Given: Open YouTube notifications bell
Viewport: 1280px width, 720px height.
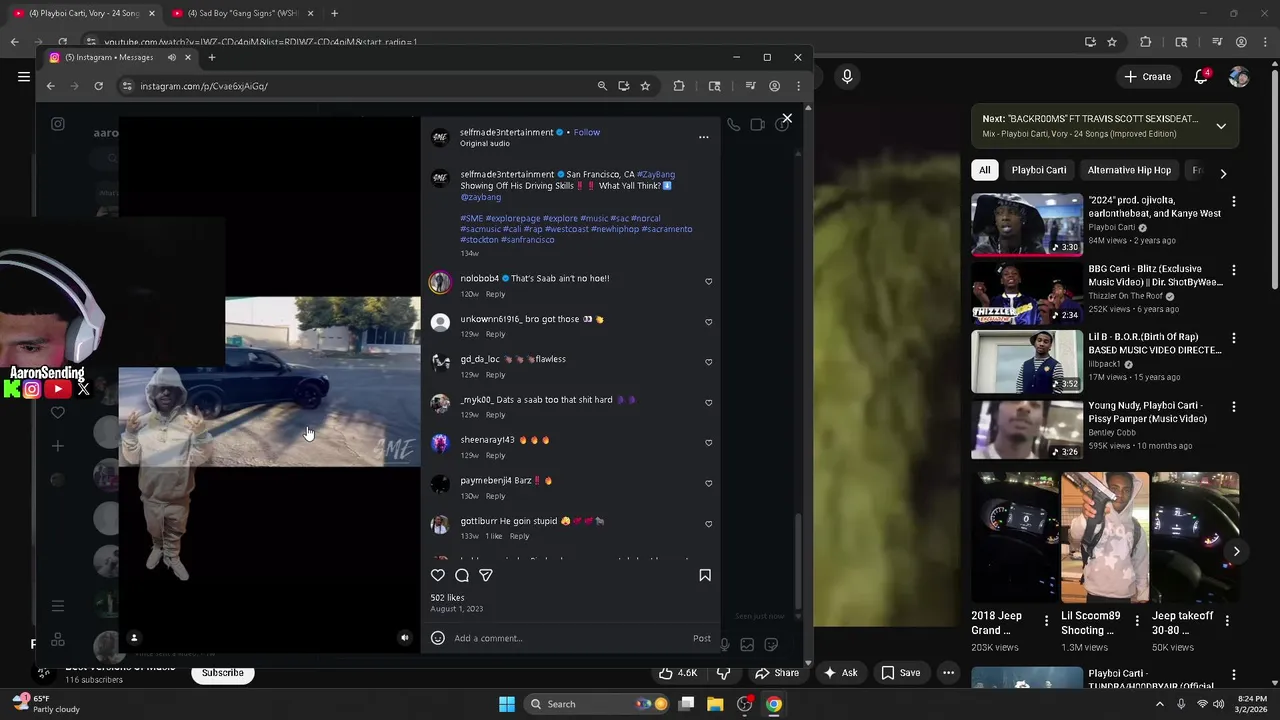Looking at the screenshot, I should click(x=1203, y=76).
